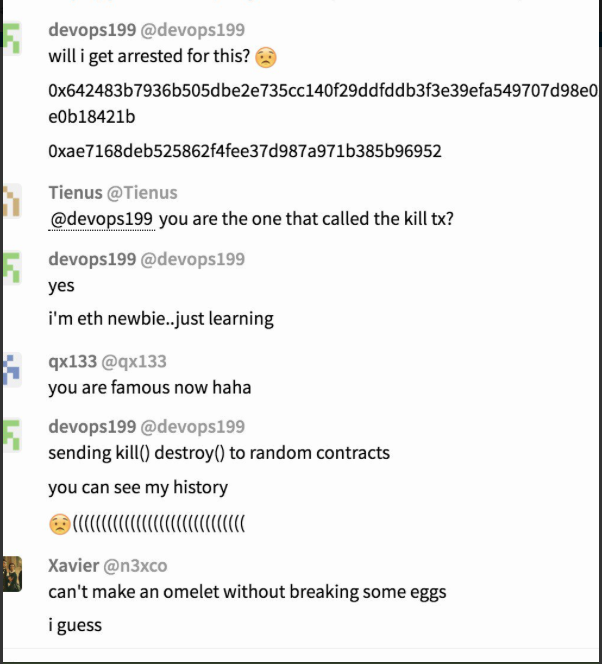Screen dimensions: 602x664
Task: Click the "can't make an omelet" message
Action: tap(247, 591)
